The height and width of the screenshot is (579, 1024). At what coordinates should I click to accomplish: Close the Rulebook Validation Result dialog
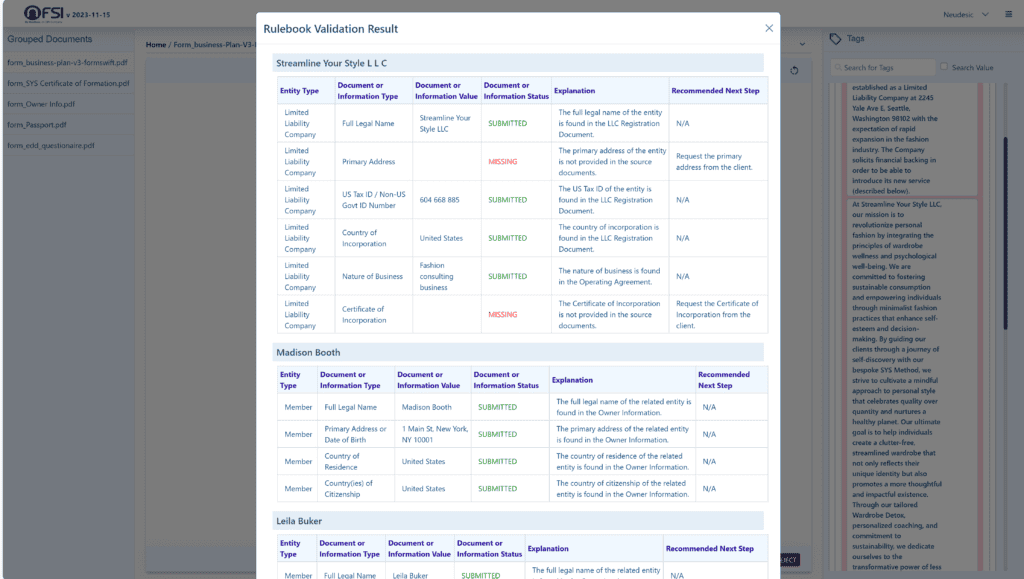(769, 28)
